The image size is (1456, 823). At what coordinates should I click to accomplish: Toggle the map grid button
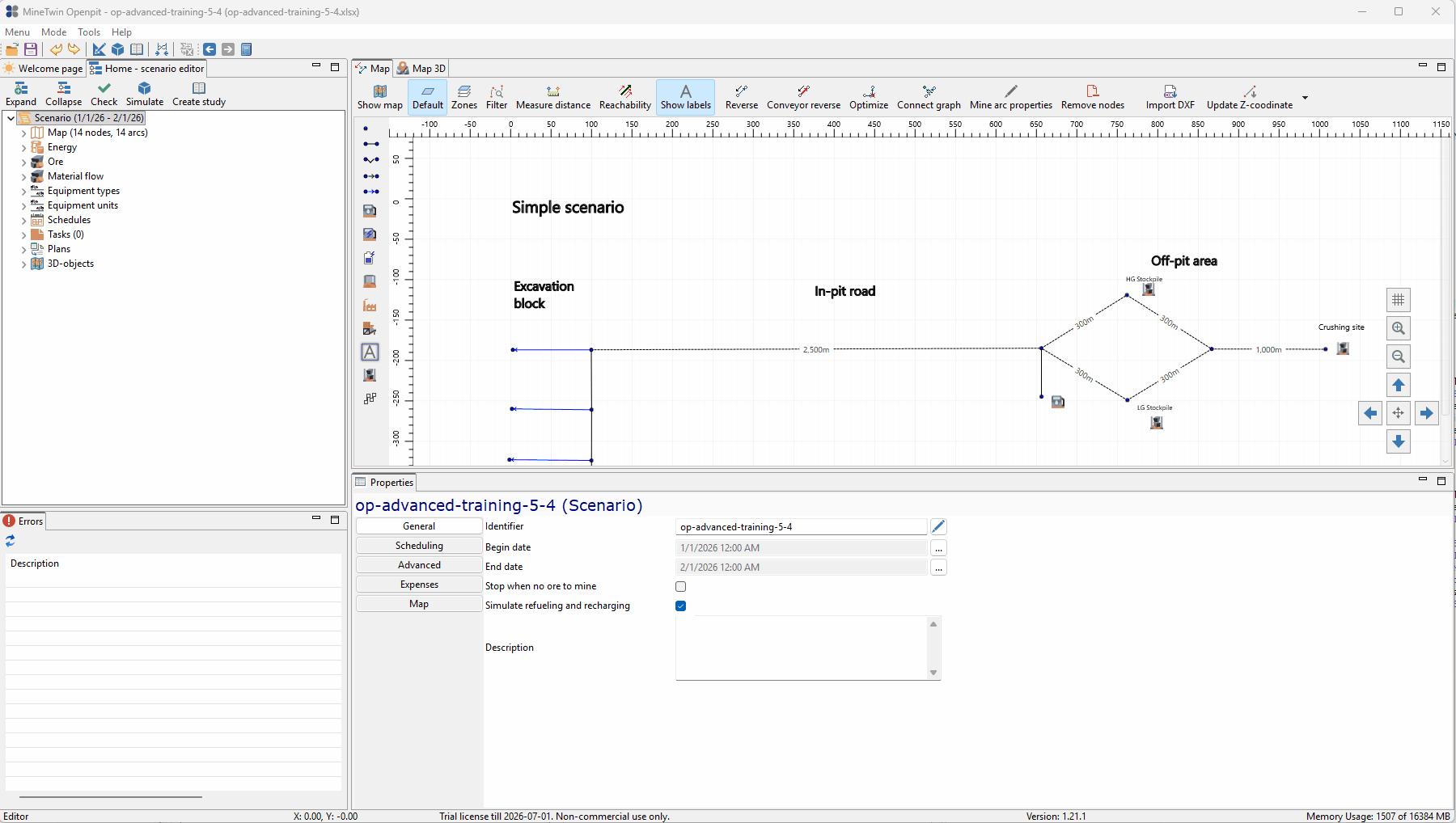click(x=1398, y=300)
